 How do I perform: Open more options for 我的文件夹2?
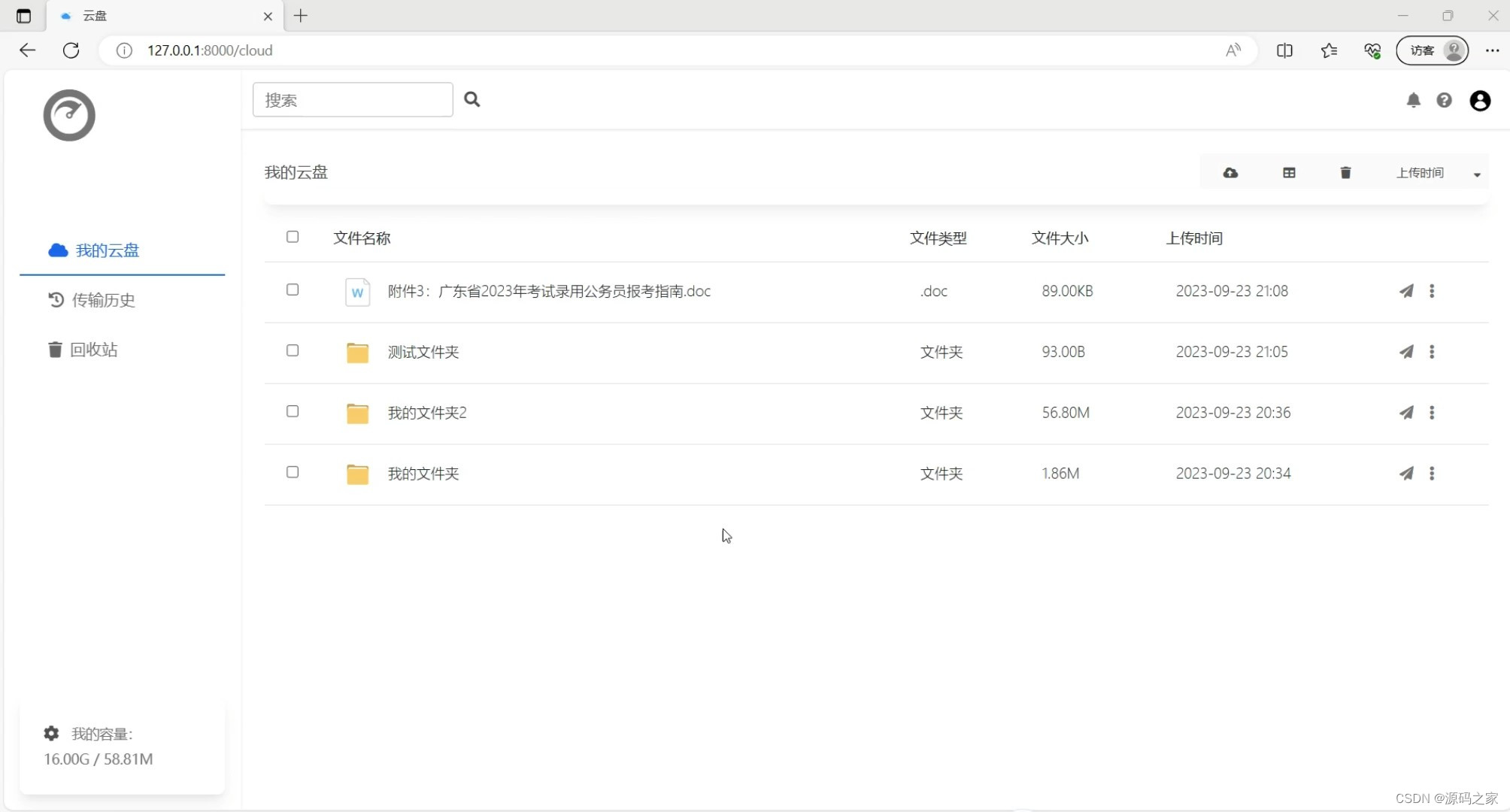click(1432, 413)
